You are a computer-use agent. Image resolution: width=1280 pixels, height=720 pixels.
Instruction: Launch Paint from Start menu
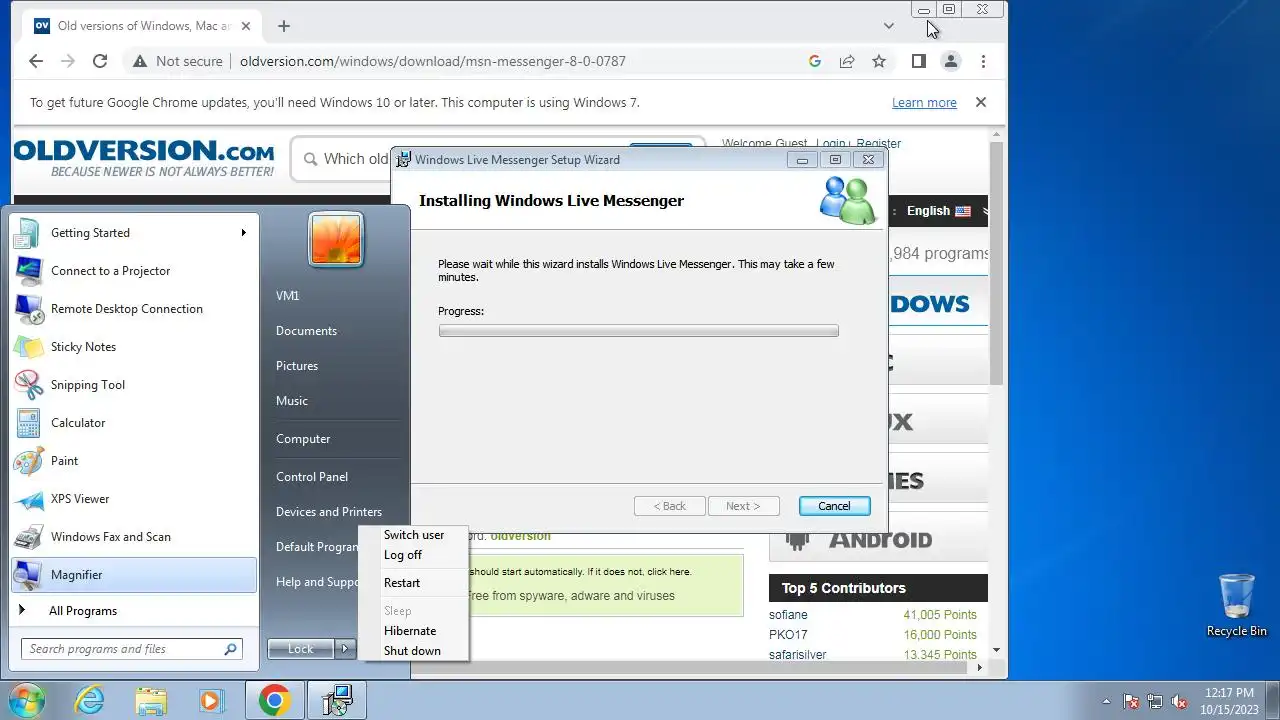[x=133, y=461]
